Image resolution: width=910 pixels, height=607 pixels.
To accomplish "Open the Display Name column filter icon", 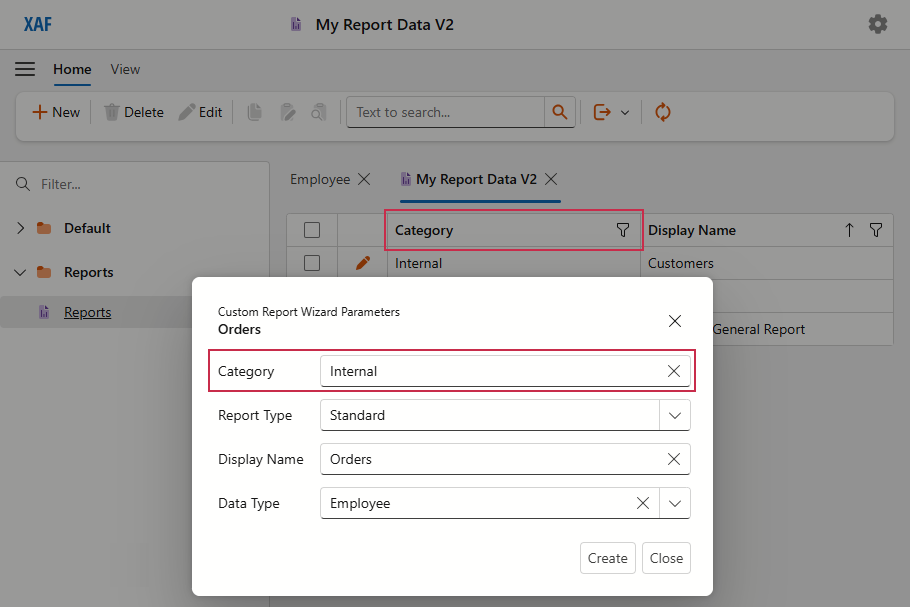I will point(876,230).
